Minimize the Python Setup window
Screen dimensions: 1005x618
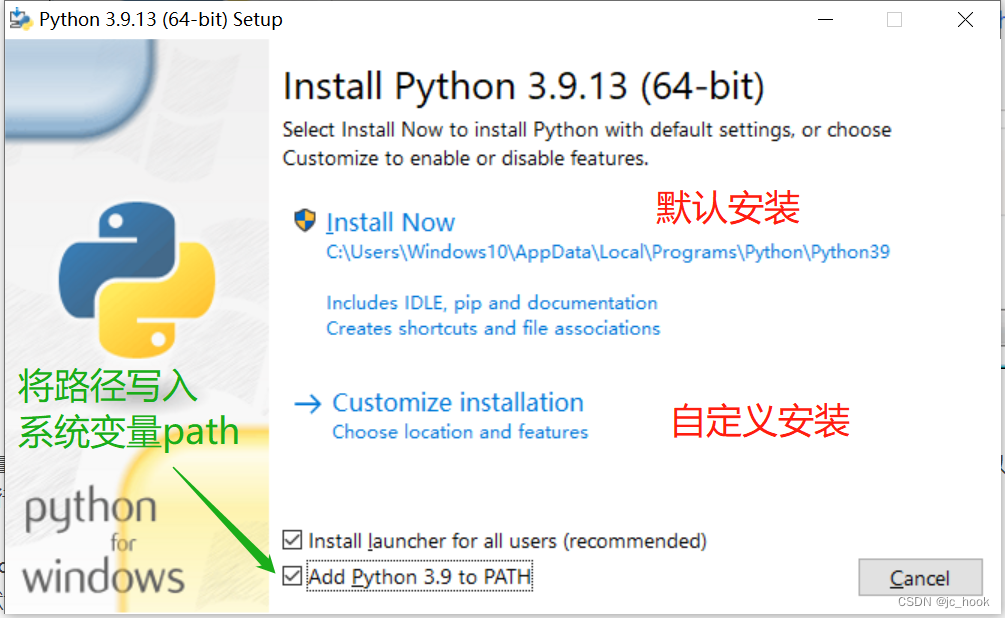tap(826, 20)
